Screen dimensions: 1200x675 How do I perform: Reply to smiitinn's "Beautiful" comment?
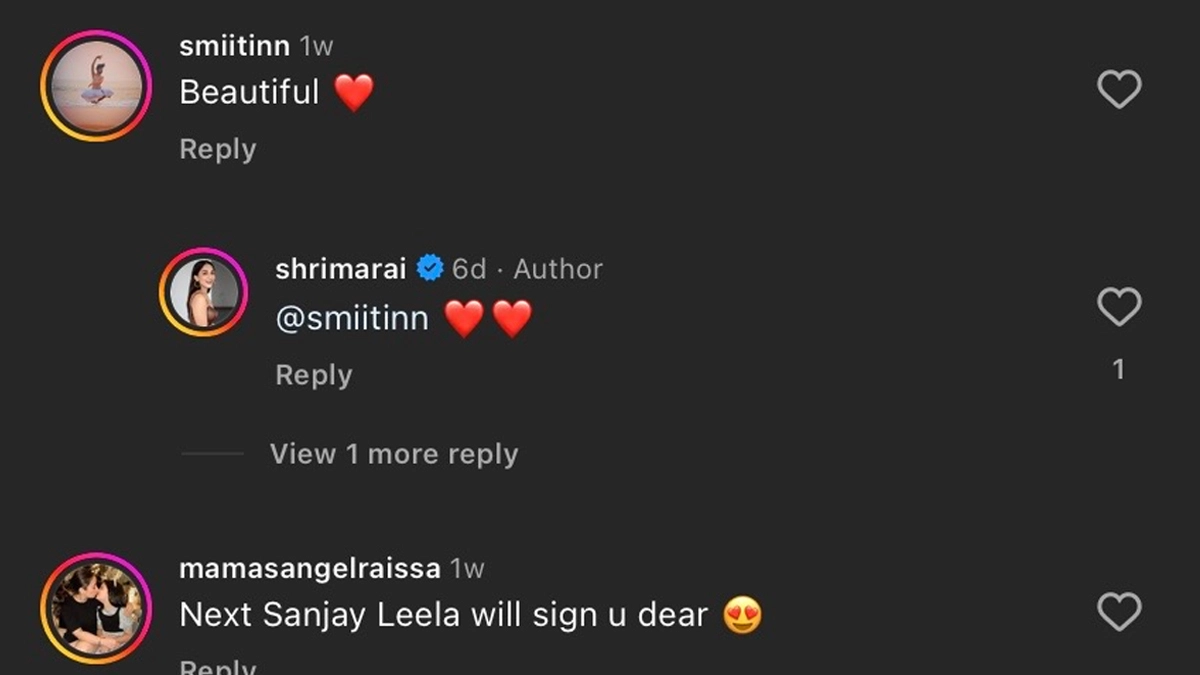[x=218, y=149]
